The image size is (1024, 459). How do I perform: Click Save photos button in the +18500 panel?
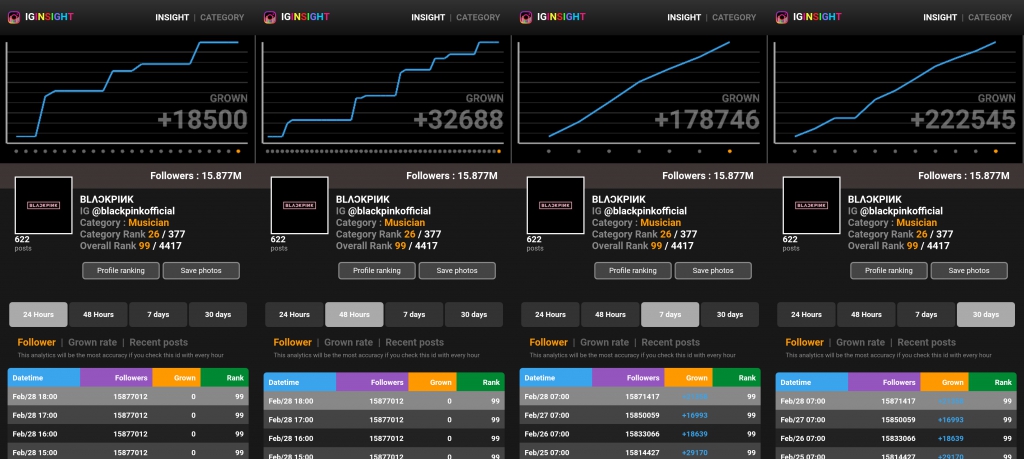201,270
